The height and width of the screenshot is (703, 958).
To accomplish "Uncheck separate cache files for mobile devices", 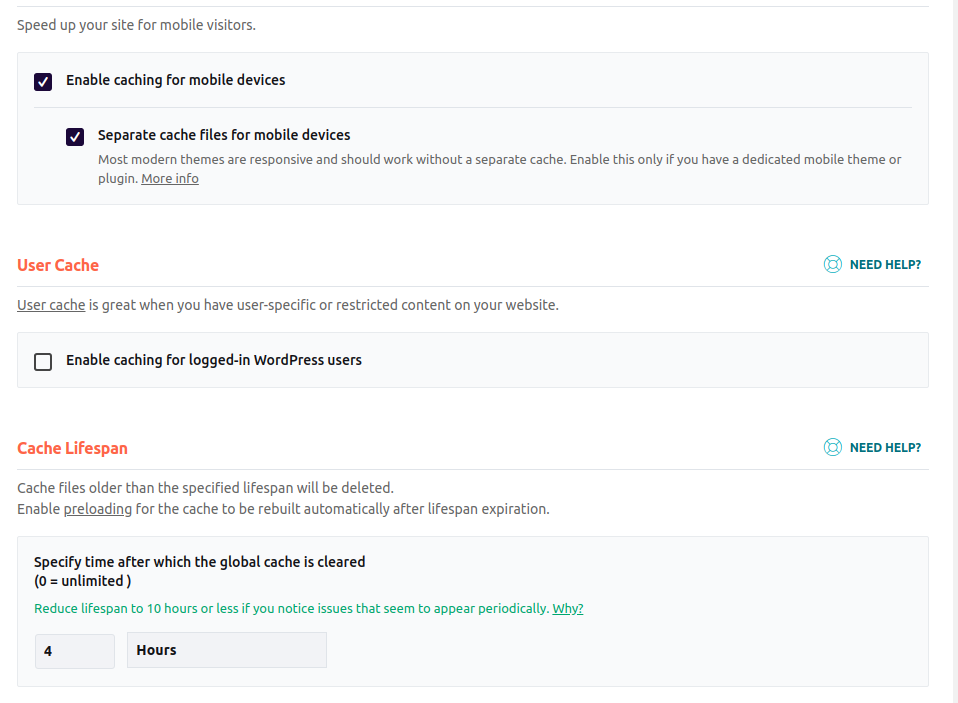I will [x=75, y=136].
